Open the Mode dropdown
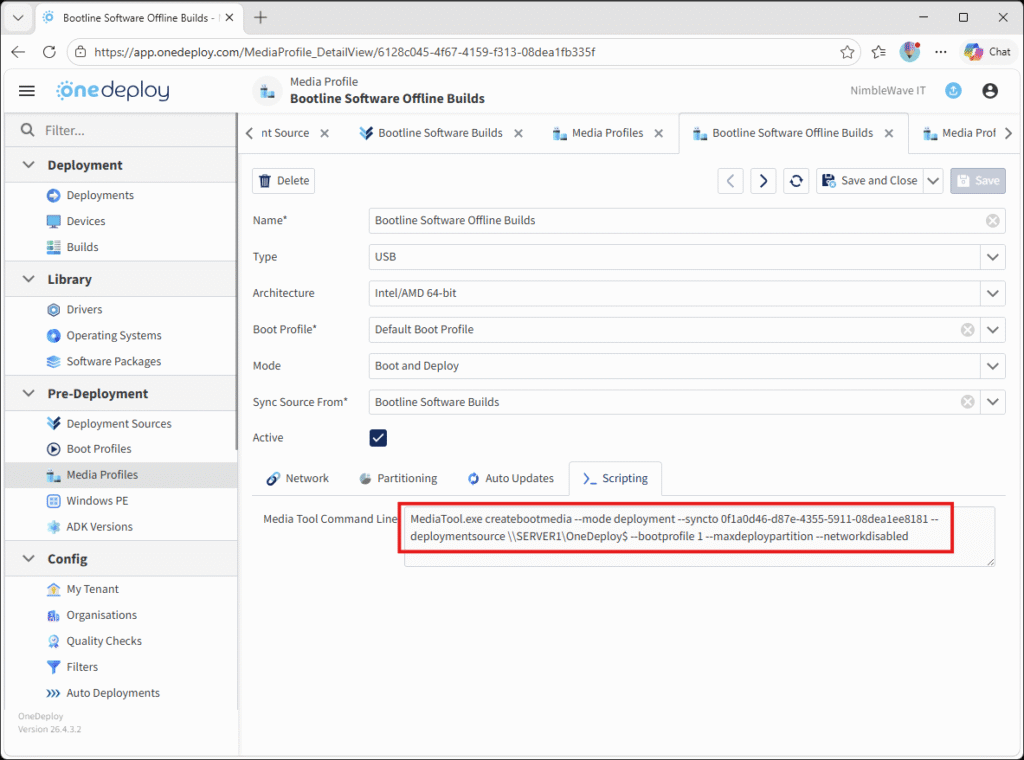Viewport: 1024px width, 760px height. pos(993,366)
